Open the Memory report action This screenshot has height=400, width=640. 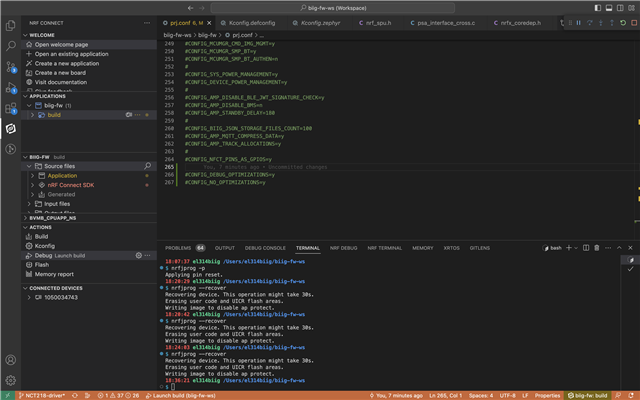(x=54, y=274)
